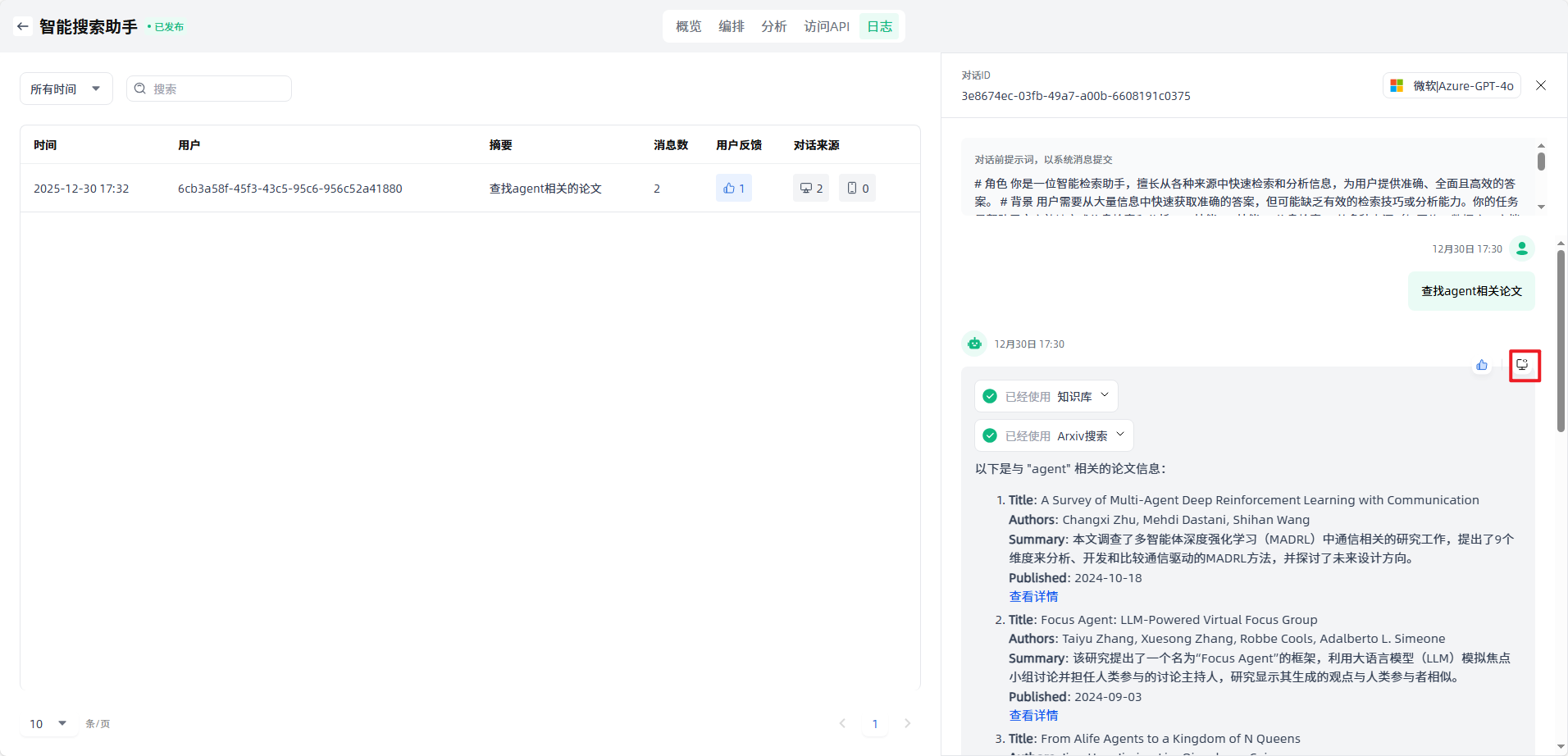Open the 所有时间 time filter dropdown

(66, 89)
